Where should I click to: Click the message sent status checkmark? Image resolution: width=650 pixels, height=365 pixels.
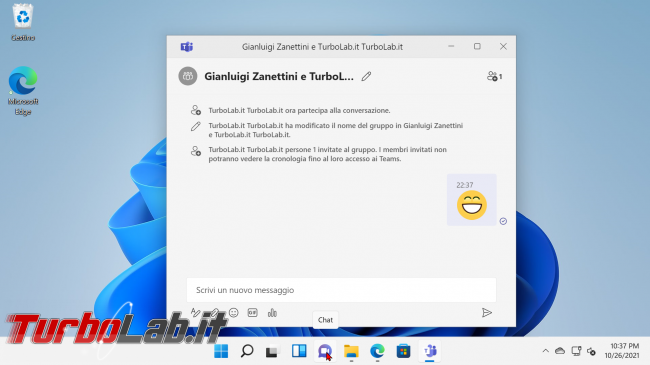coord(503,221)
